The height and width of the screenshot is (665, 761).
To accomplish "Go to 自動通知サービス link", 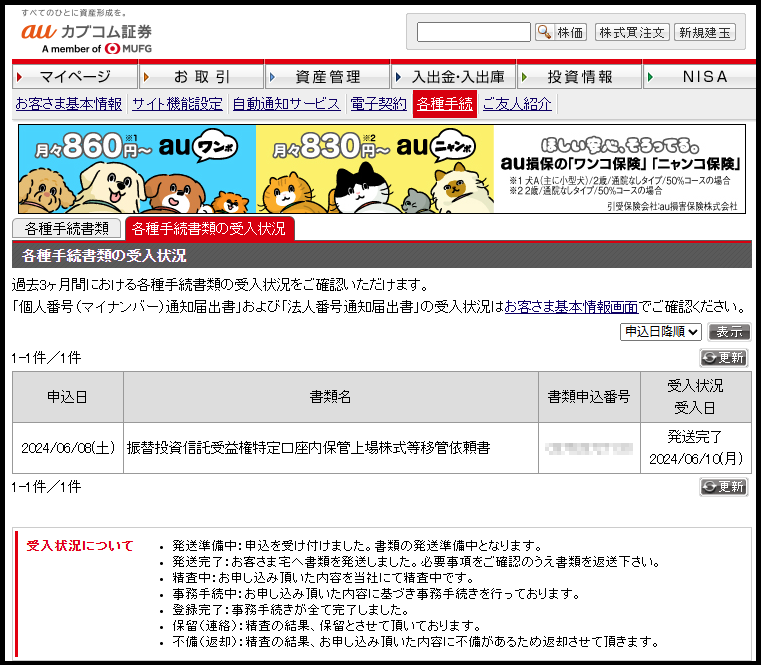I will tap(286, 104).
